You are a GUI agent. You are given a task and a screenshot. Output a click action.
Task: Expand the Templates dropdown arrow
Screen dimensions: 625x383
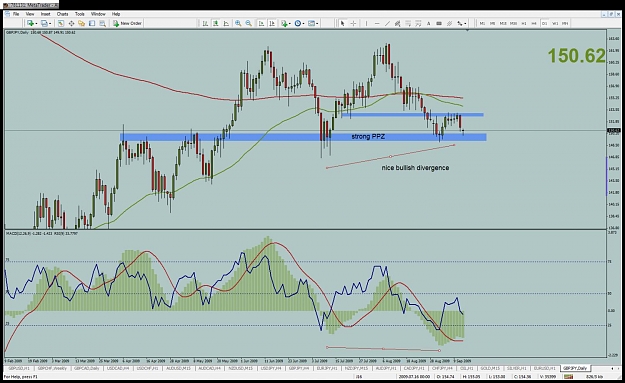pyautogui.click(x=317, y=24)
